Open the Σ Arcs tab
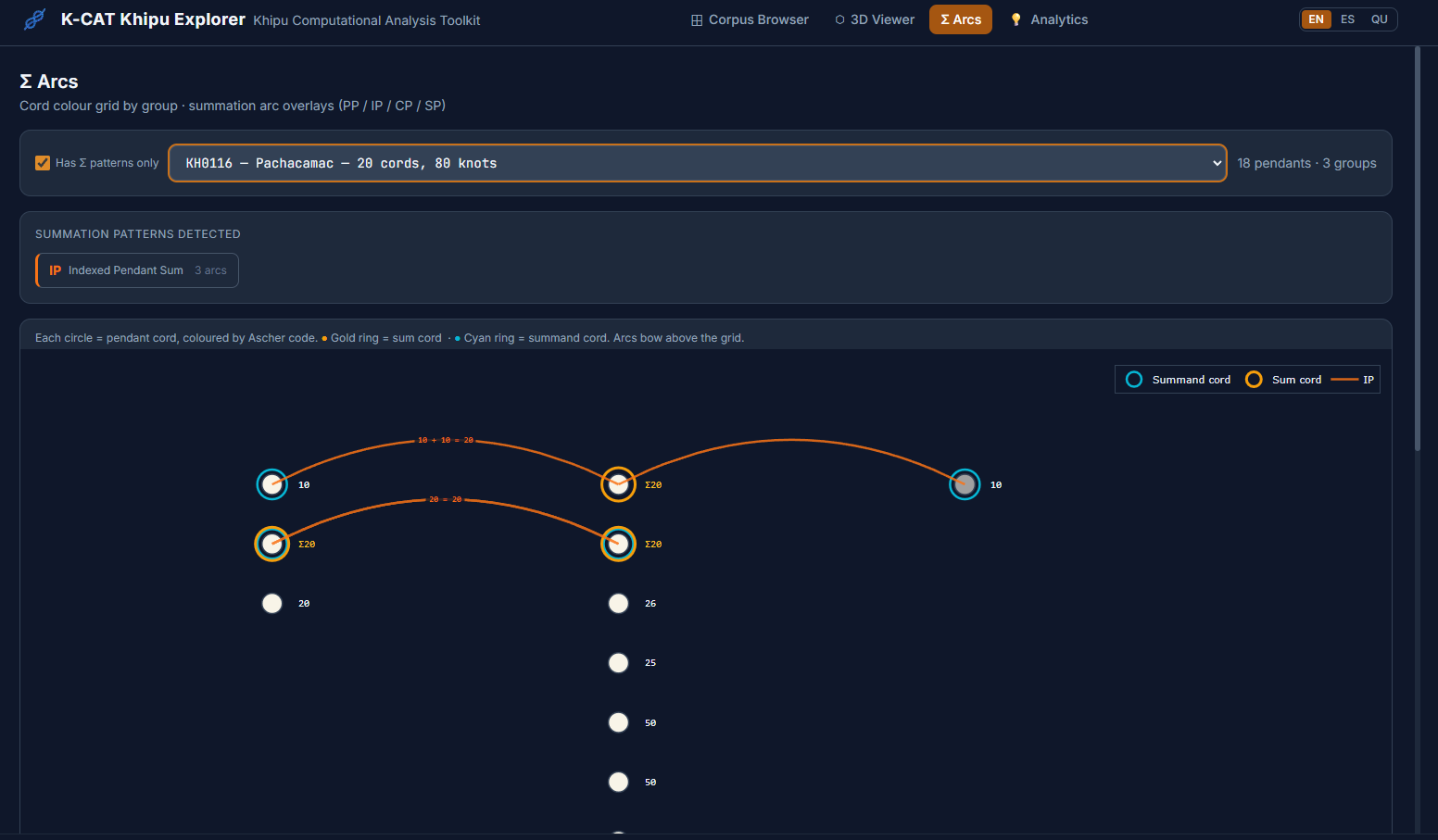The image size is (1438, 840). point(960,19)
